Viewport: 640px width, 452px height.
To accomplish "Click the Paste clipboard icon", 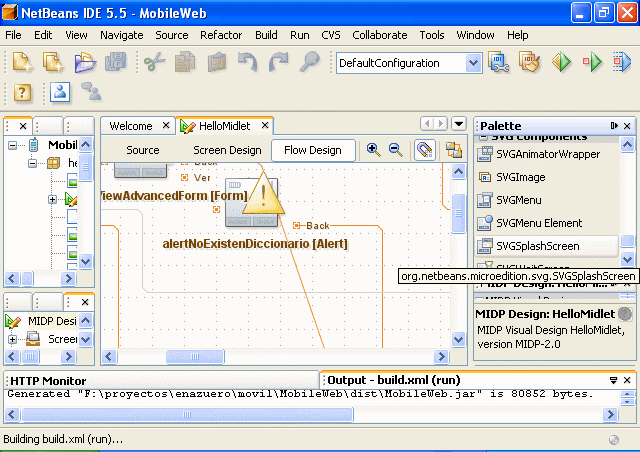I will (x=217, y=62).
